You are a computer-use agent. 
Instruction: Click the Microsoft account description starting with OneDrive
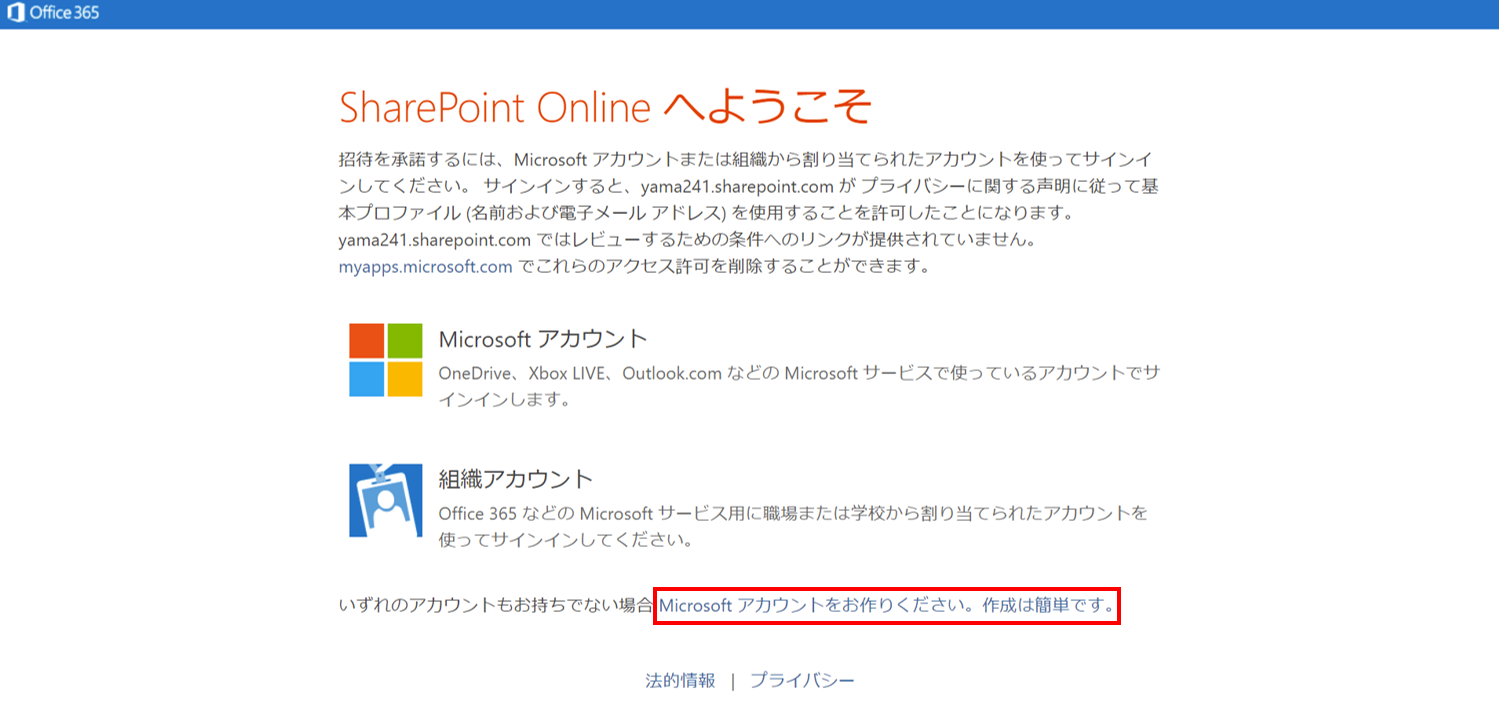pyautogui.click(x=798, y=386)
